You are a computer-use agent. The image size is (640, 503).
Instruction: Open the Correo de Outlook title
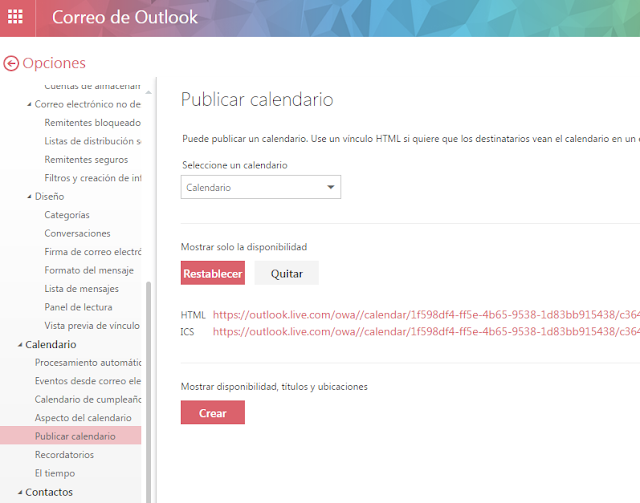pyautogui.click(x=124, y=17)
